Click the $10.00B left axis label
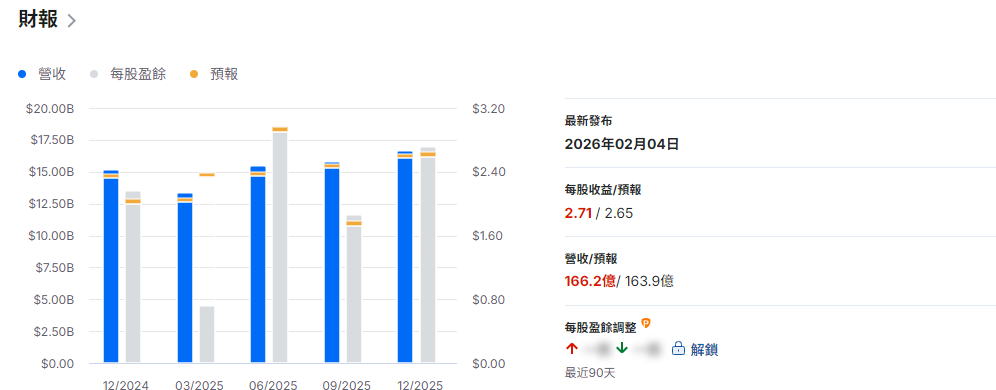Viewport: 996px width, 390px height. [50, 236]
